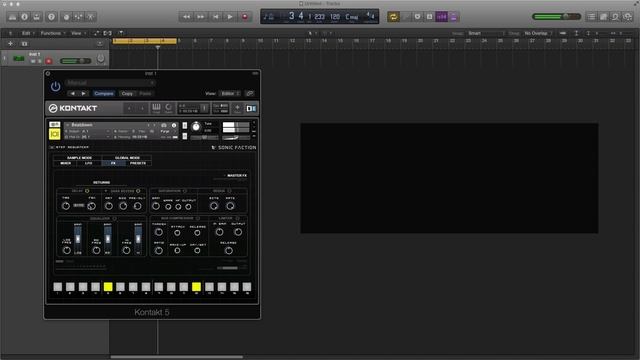This screenshot has height=360, width=640.
Task: Go to previous plugin preset arrow
Action: coord(73,93)
